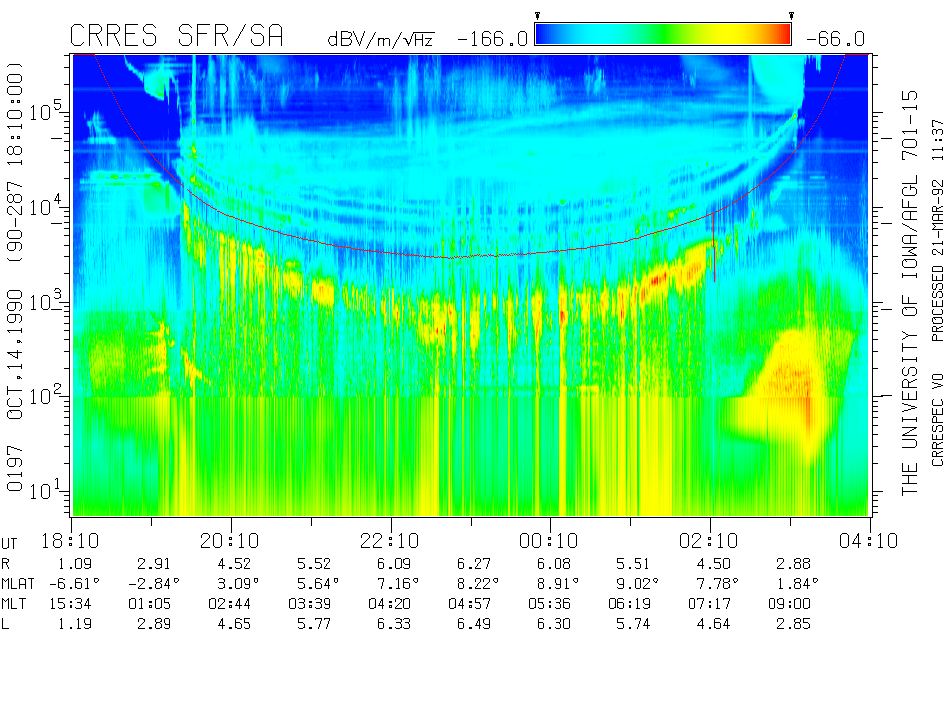Viewport: 945px width, 720px height.
Task: Click the 'L' row header
Action: pos(5,624)
